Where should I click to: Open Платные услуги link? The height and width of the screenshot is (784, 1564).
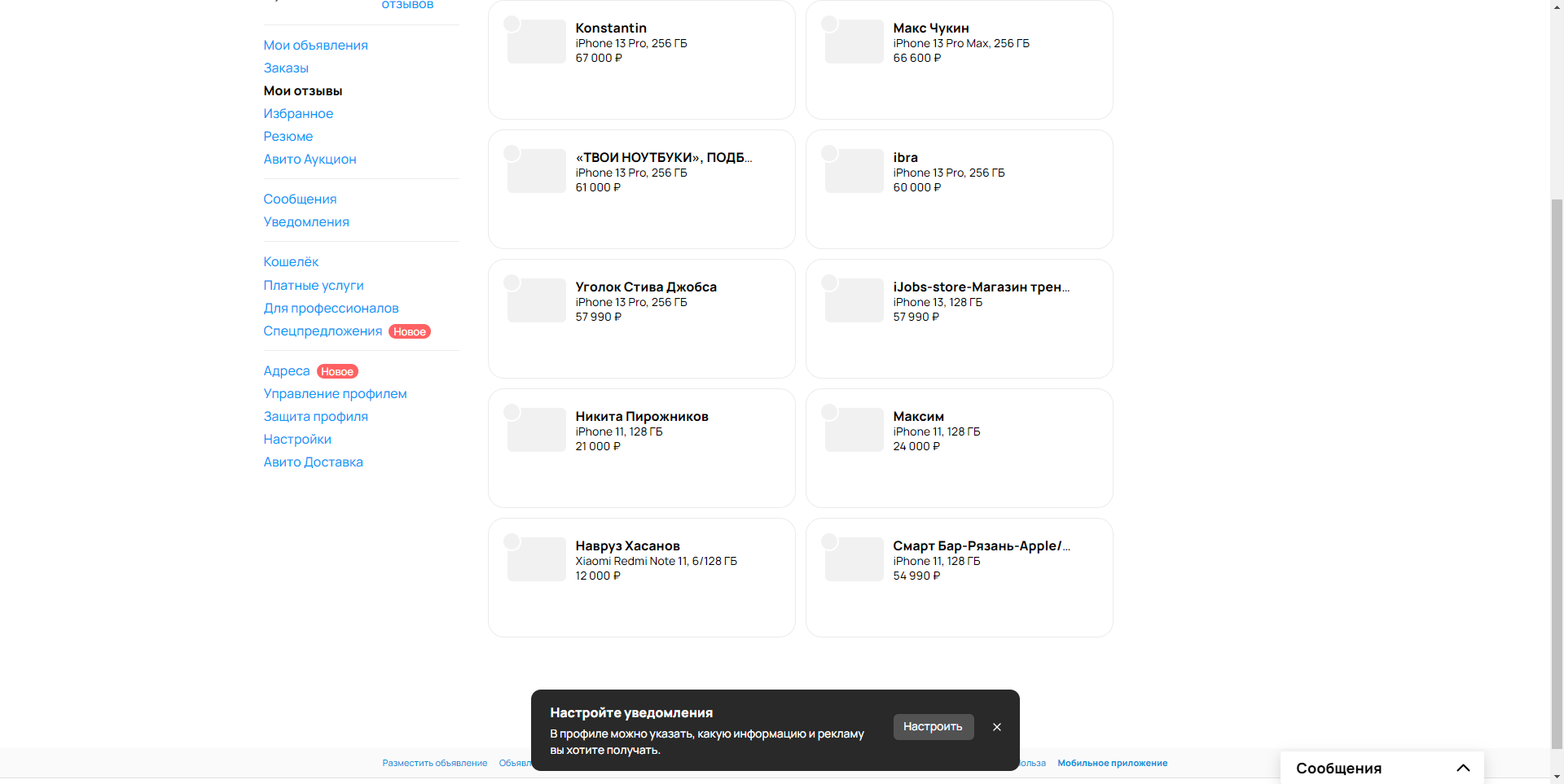(x=314, y=285)
